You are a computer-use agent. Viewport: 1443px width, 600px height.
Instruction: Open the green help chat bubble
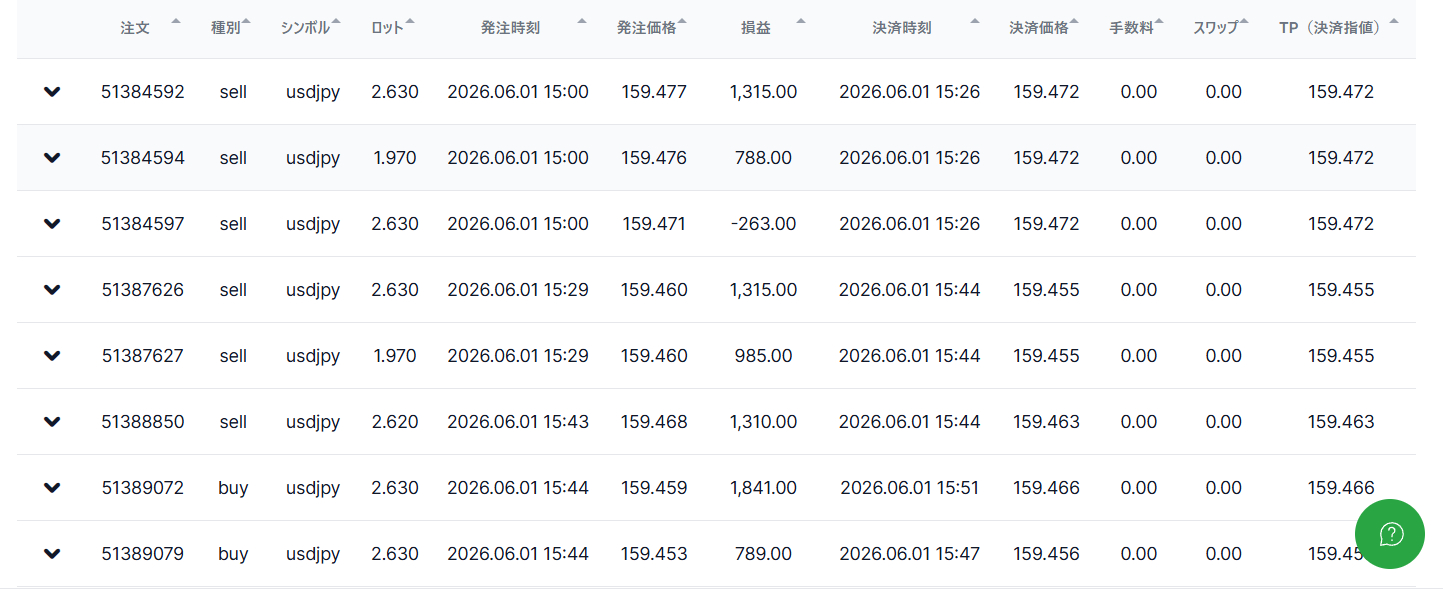(x=1390, y=534)
